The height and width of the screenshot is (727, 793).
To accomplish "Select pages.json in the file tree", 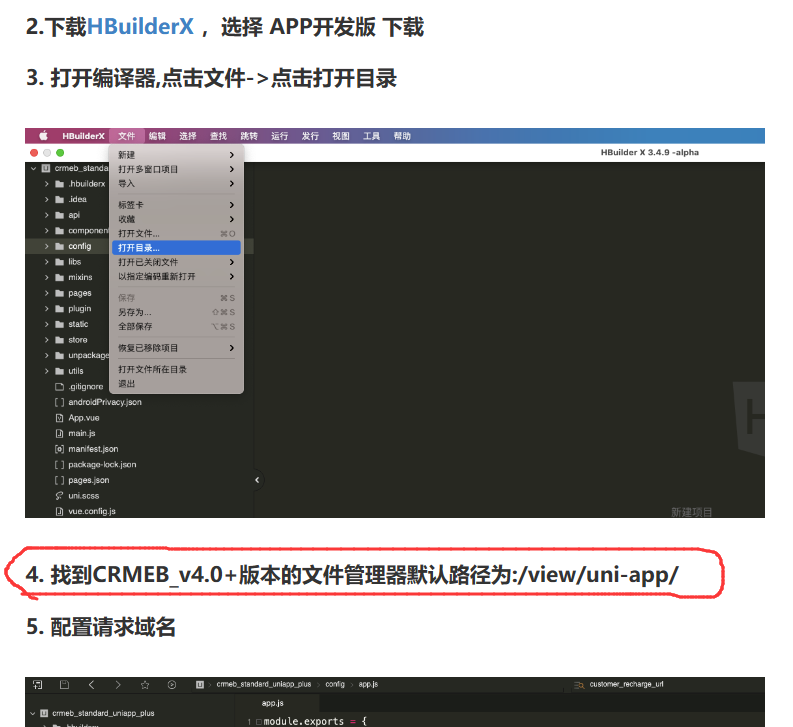I will (x=89, y=480).
